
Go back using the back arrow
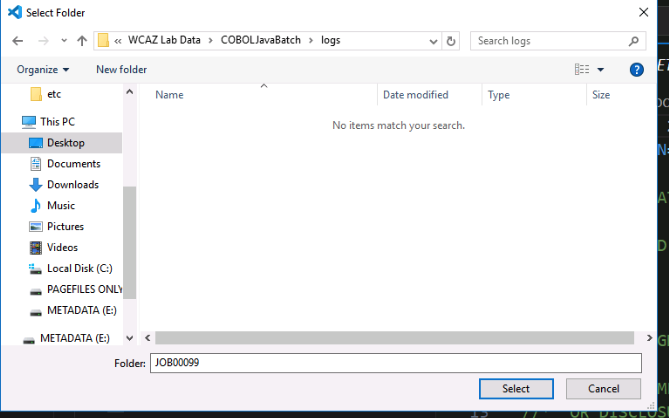[x=17, y=41]
